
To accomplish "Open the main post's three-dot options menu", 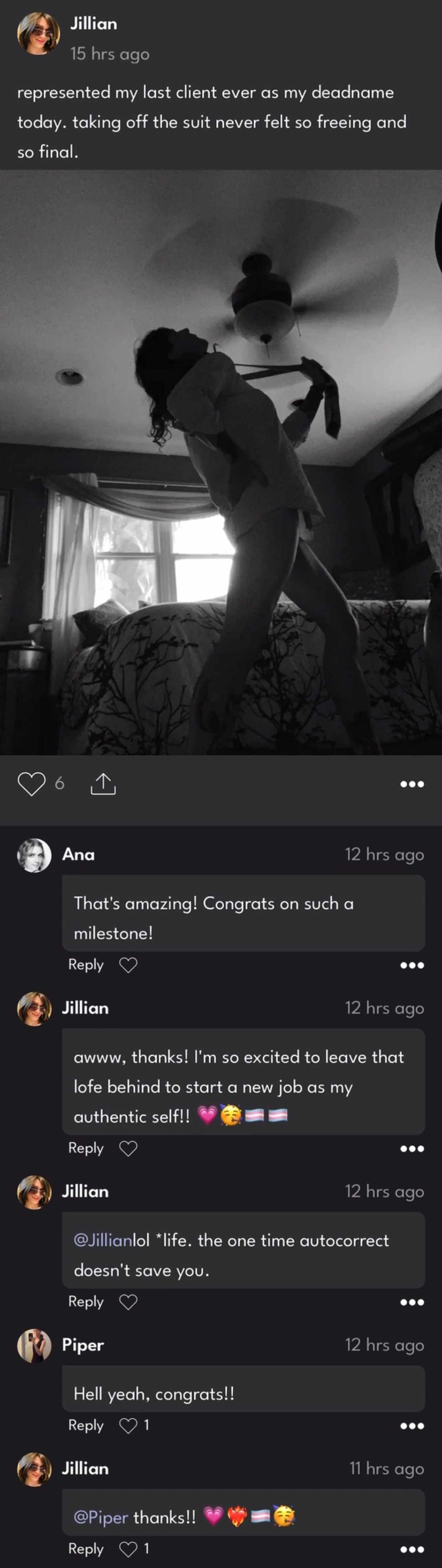I will click(412, 784).
